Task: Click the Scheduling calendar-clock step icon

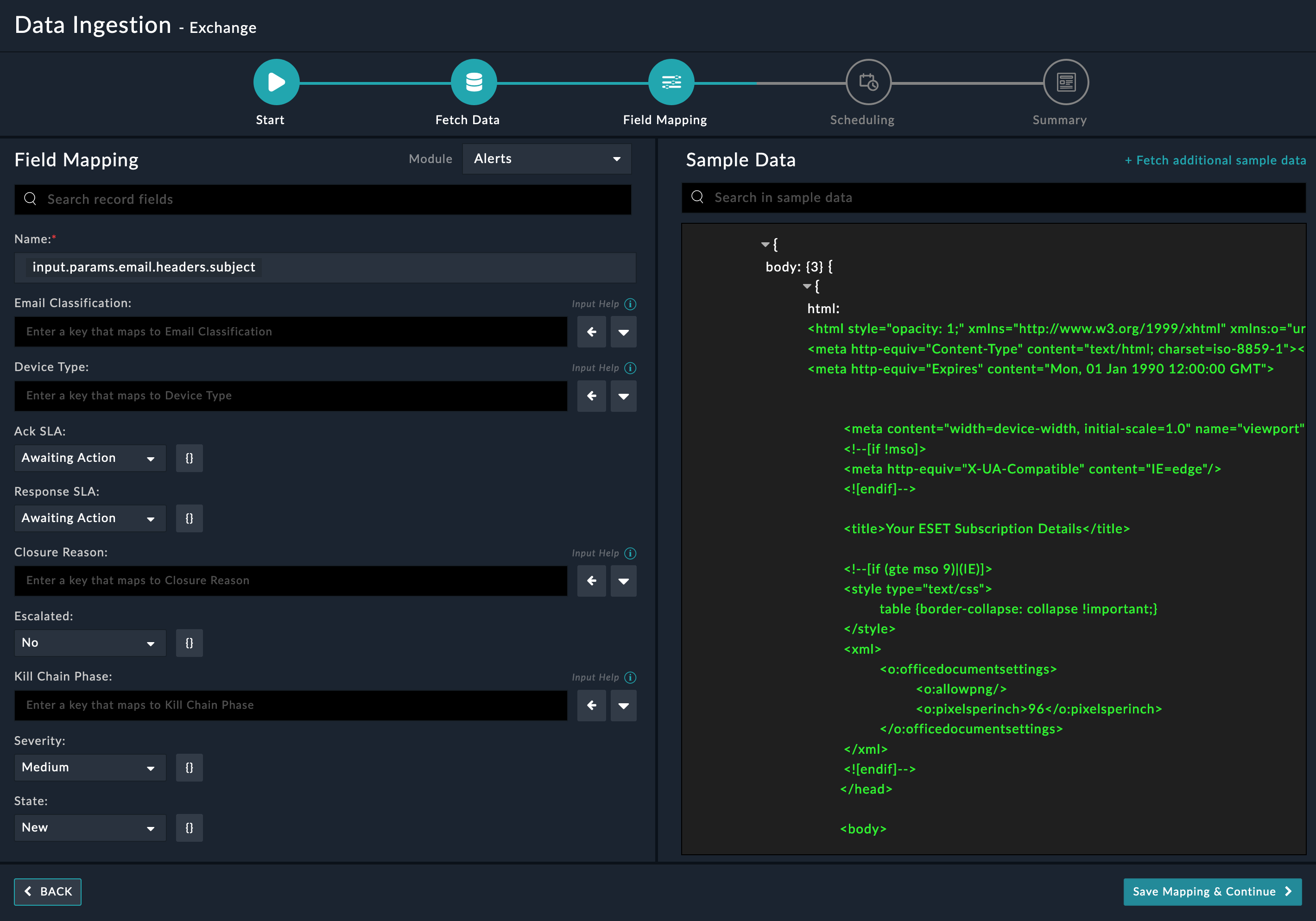Action: tap(868, 82)
